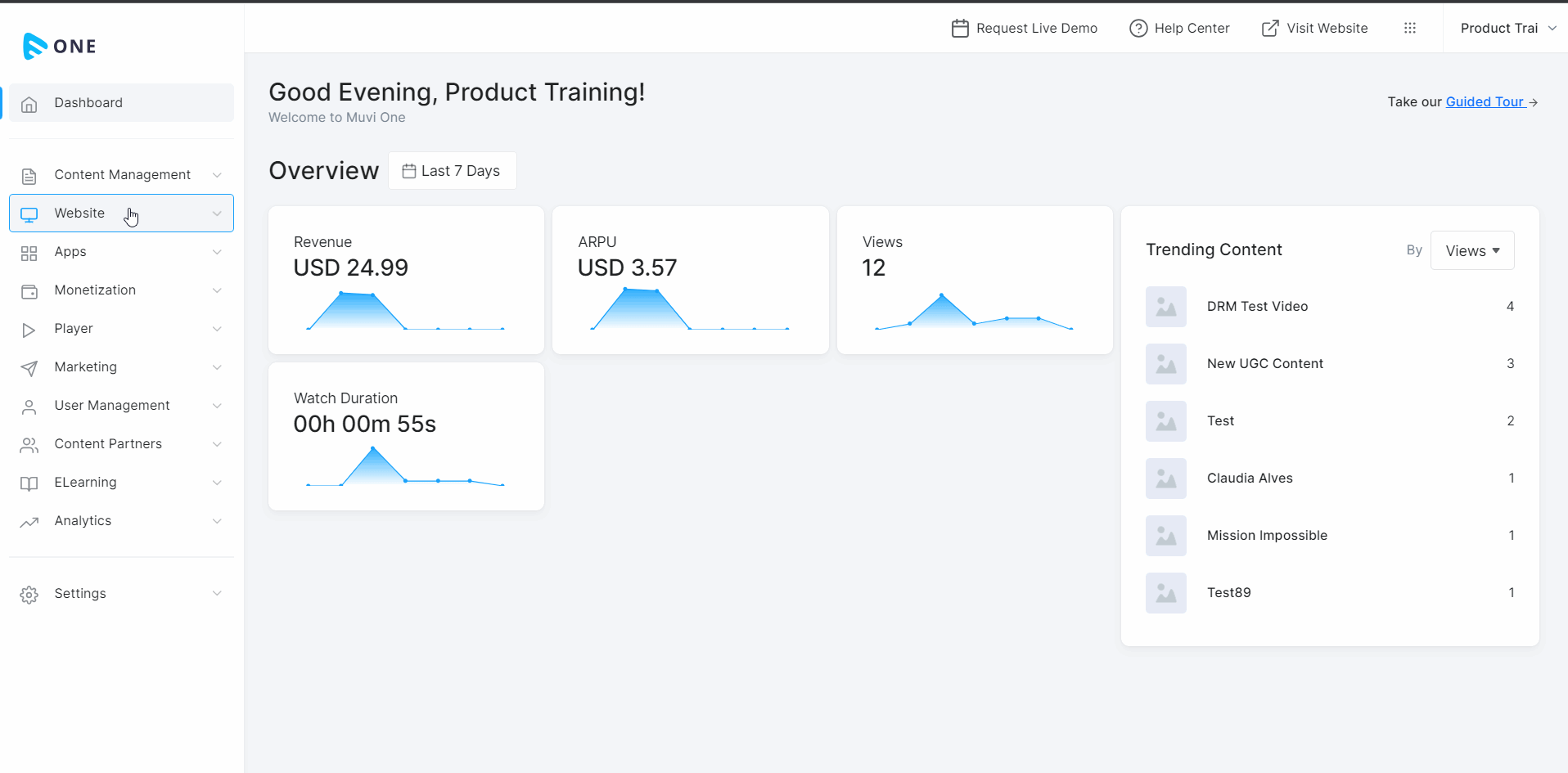Expand the Content Management chevron
This screenshot has width=1568, height=773.
(x=217, y=175)
